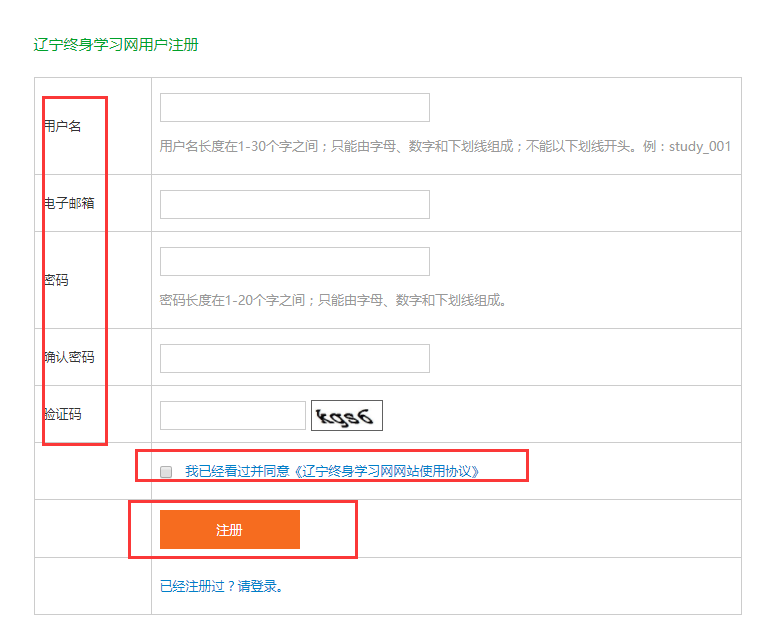The width and height of the screenshot is (777, 637).
Task: Click the 验证码 label text
Action: click(62, 414)
